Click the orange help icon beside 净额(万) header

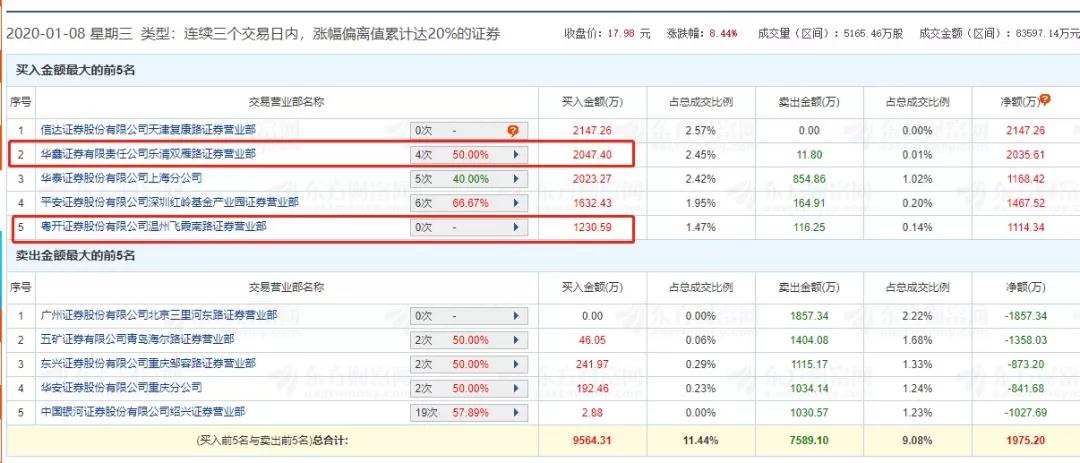pos(1045,100)
